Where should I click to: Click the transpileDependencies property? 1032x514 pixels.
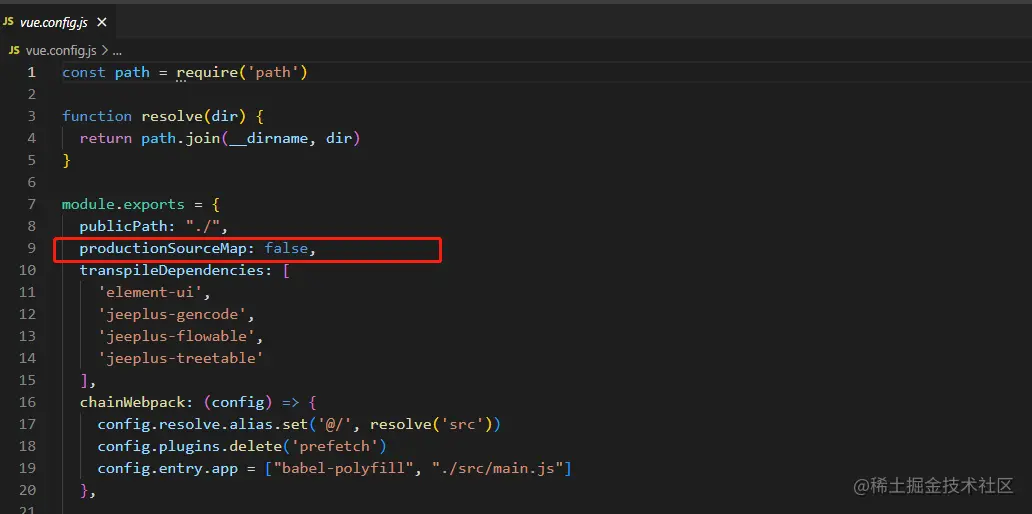(x=172, y=270)
